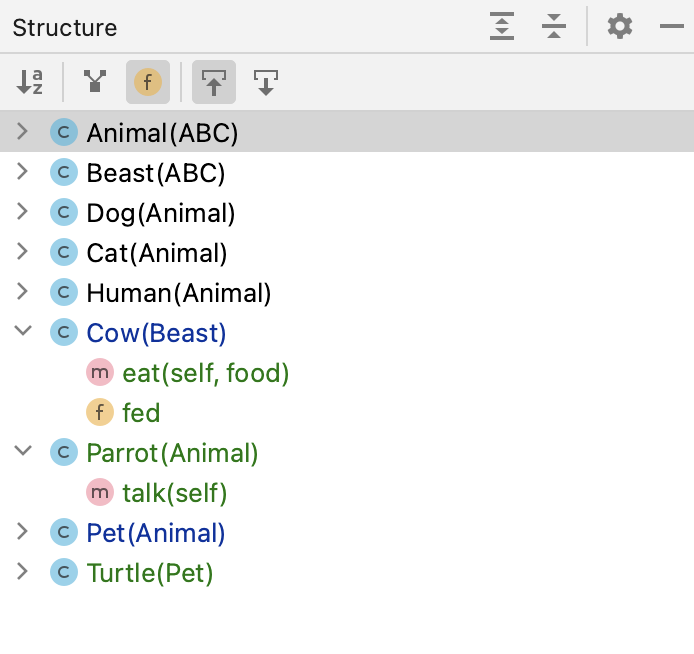Click the class icon beside Human(Animal)
694x654 pixels.
pyautogui.click(x=64, y=292)
